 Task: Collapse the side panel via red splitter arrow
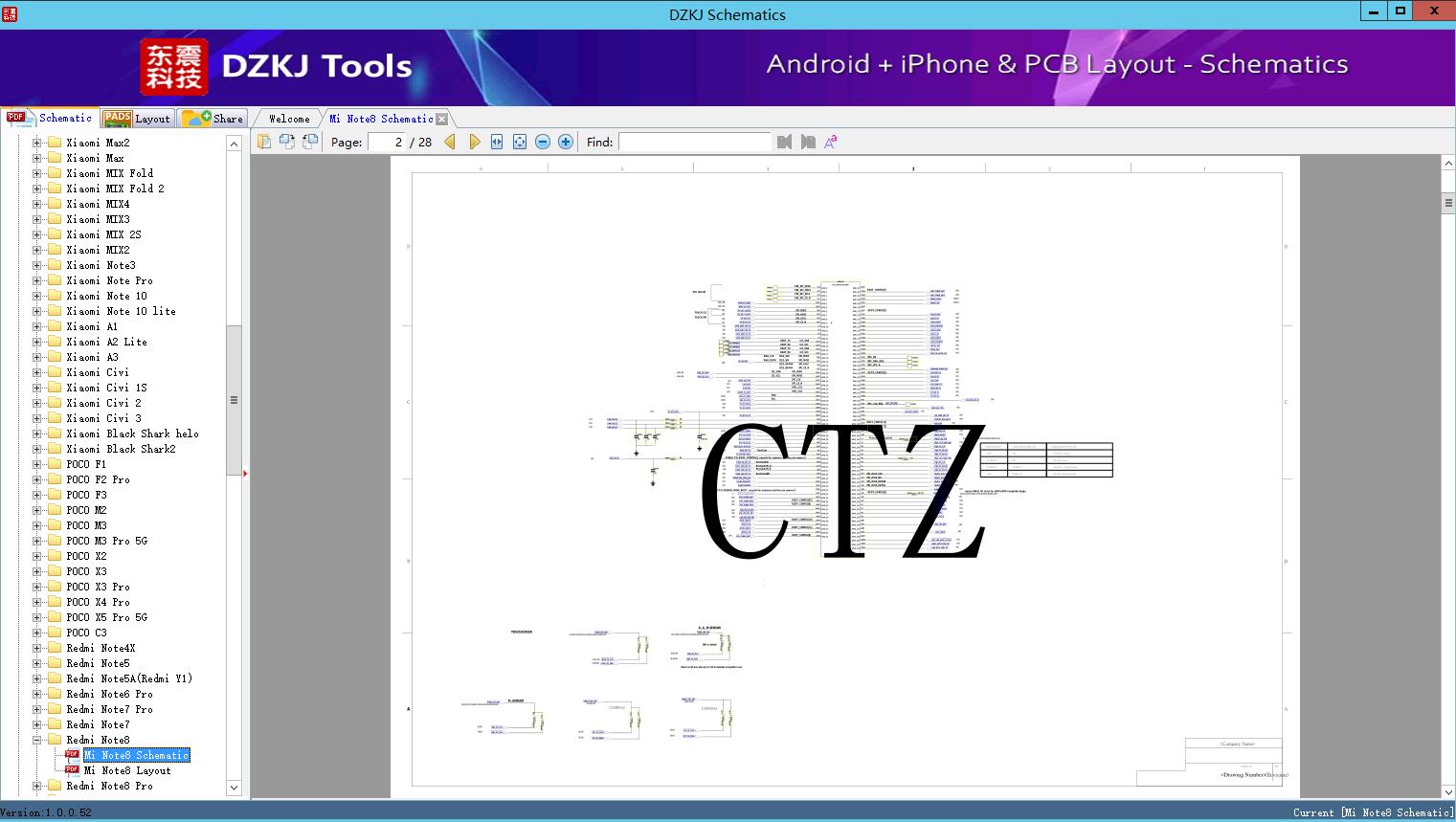pos(245,473)
